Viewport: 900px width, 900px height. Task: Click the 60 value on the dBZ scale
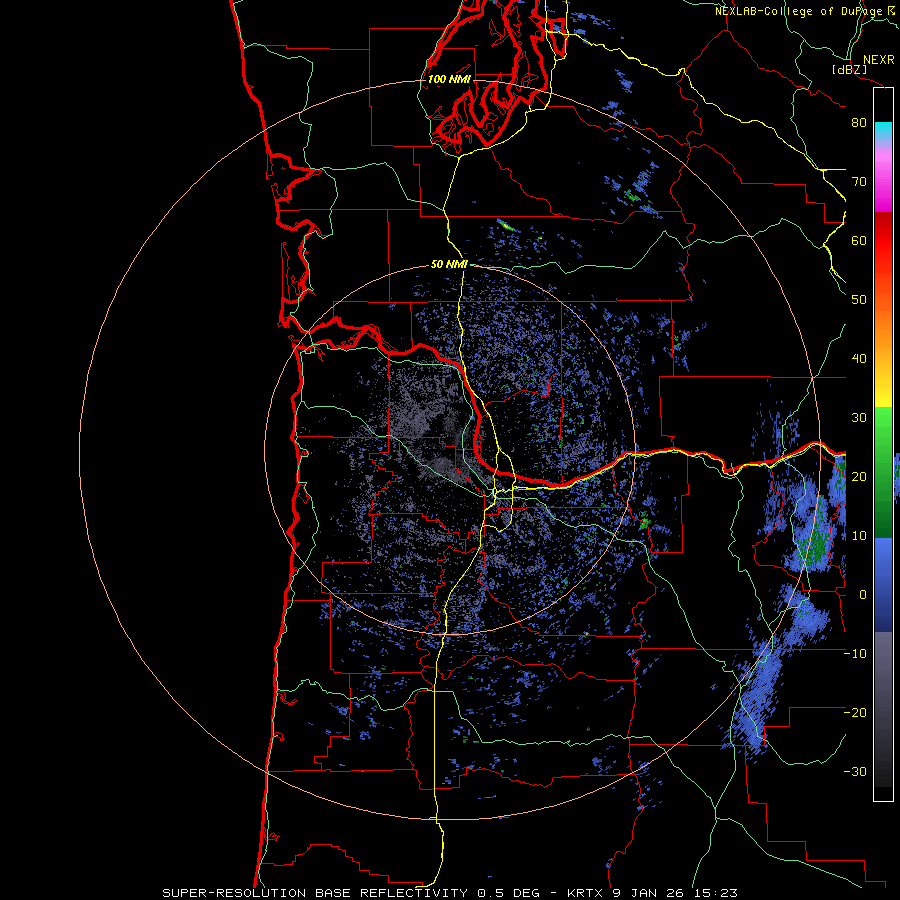[x=859, y=240]
